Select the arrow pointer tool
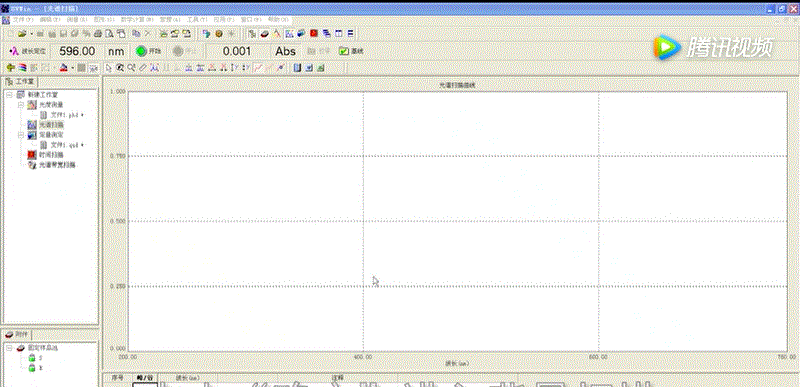This screenshot has height=387, width=802. coord(108,67)
